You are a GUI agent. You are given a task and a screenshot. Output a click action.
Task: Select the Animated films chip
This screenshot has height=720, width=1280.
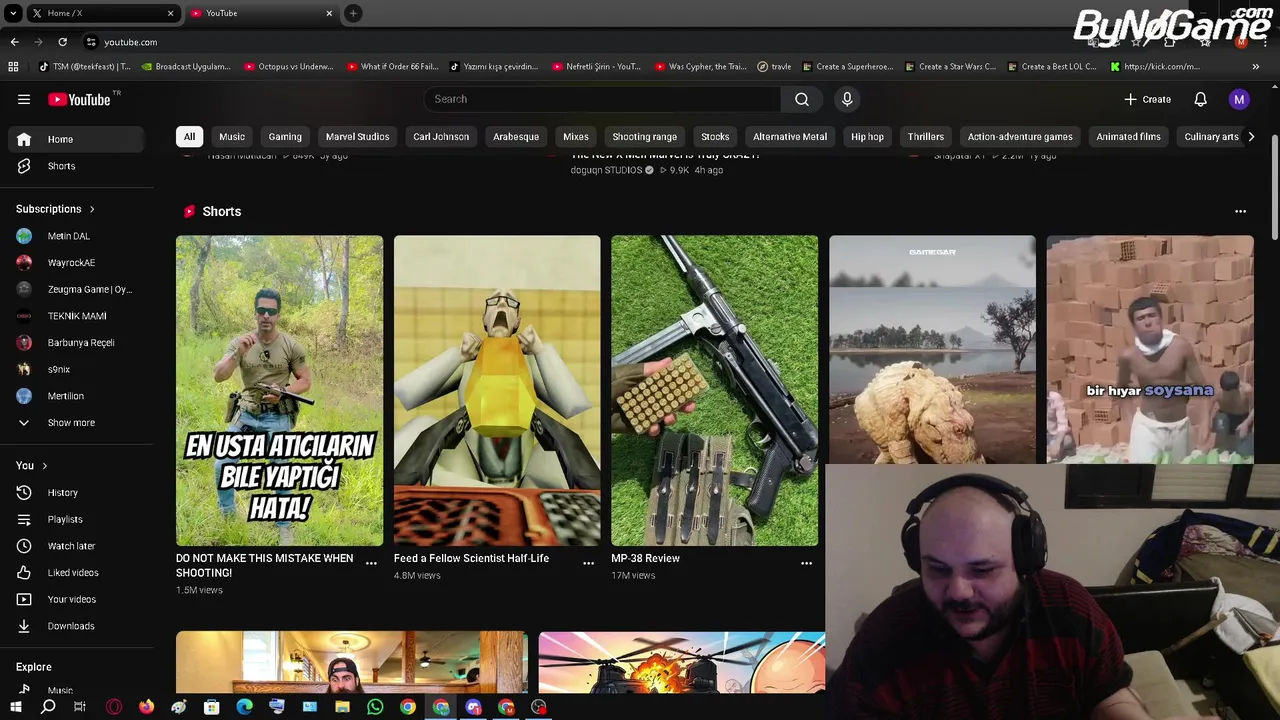(1128, 137)
